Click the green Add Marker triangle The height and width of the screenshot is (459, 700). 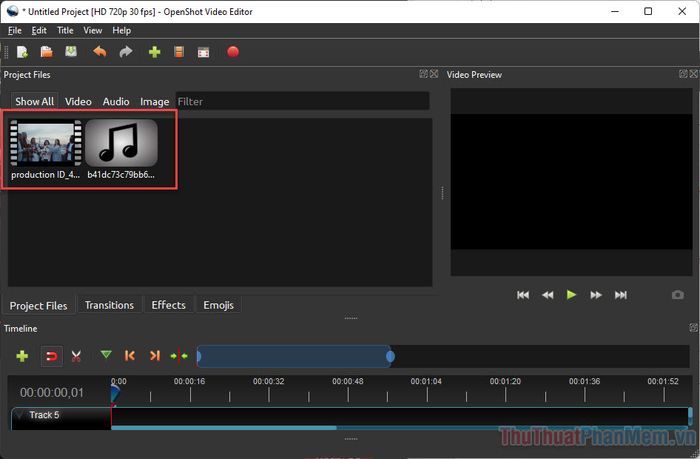click(106, 355)
